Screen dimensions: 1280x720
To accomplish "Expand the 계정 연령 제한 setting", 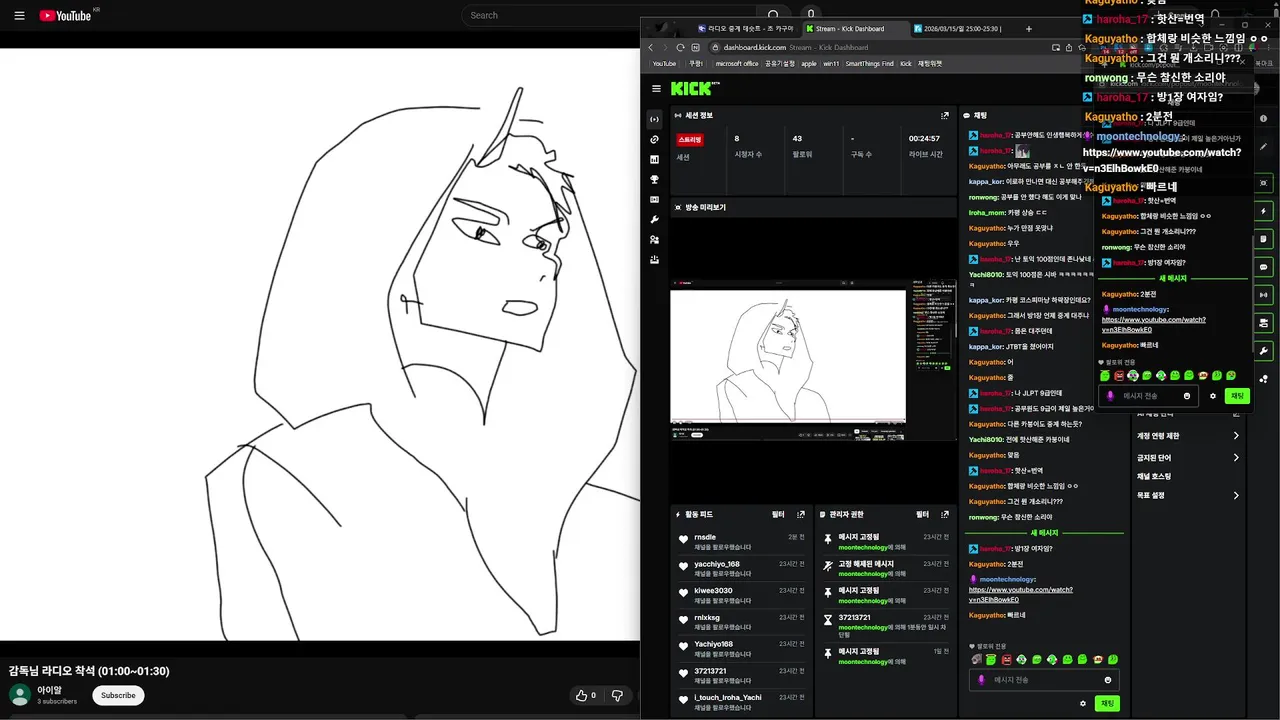I will point(1190,436).
